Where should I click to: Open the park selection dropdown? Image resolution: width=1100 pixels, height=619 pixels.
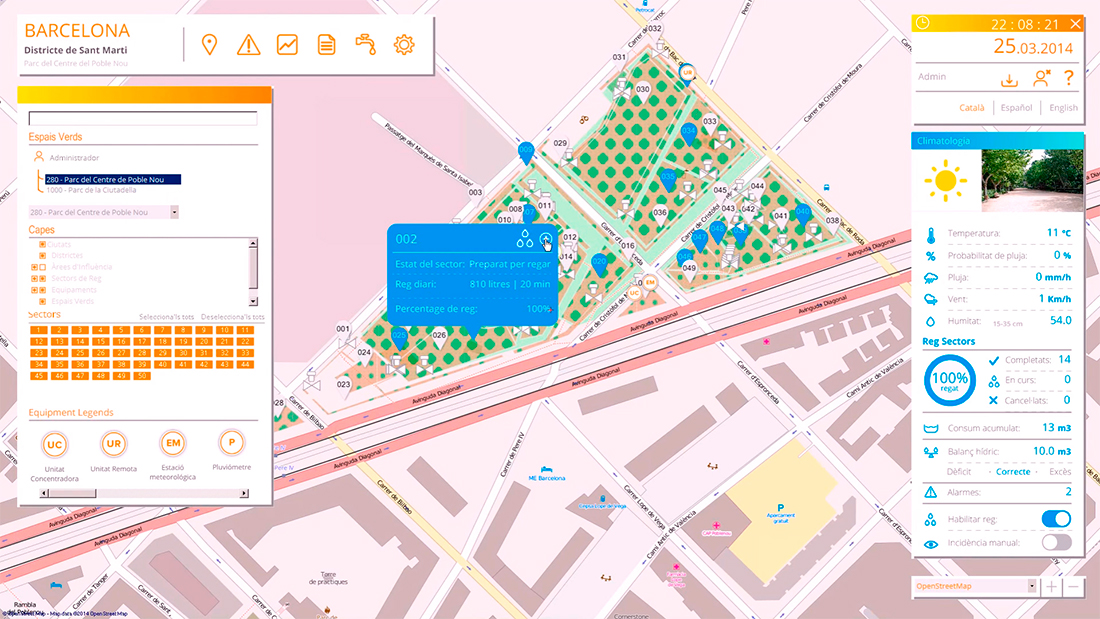174,212
